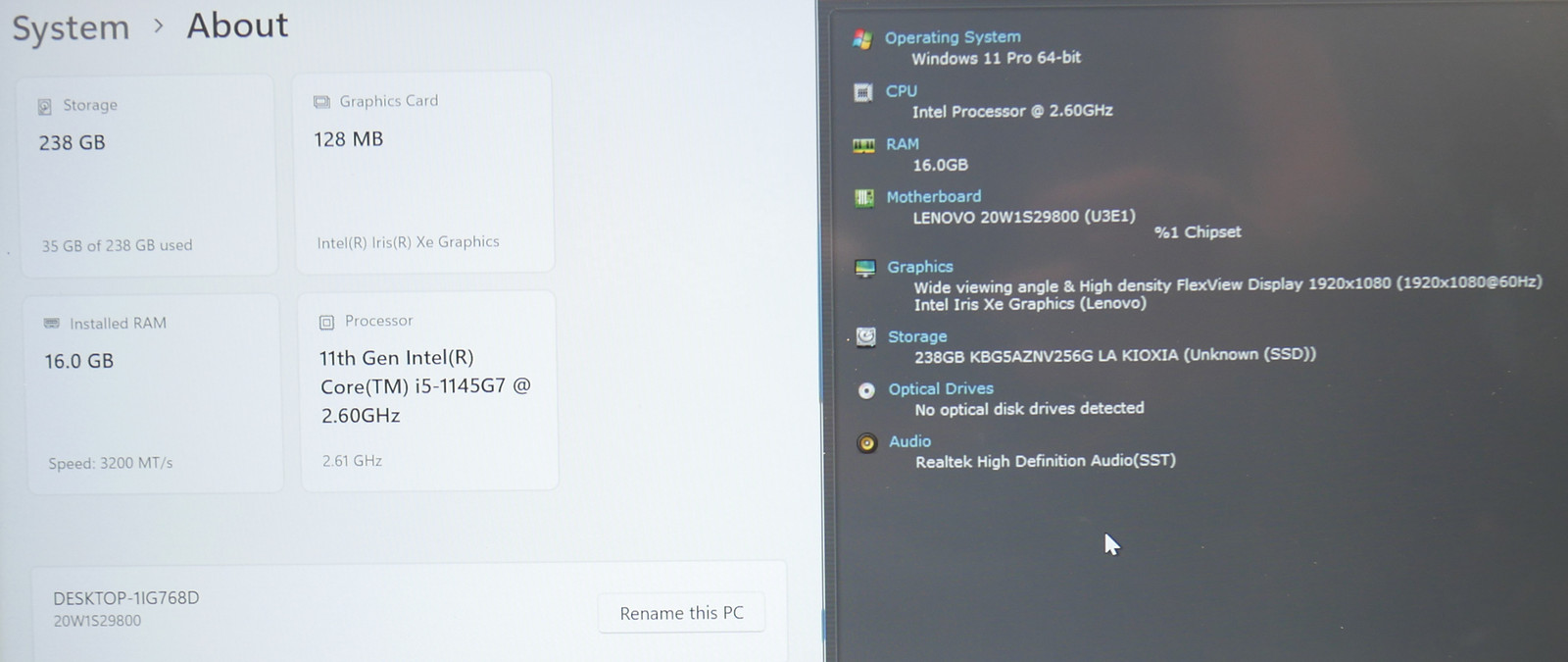Click the Storage card icon in Settings

point(45,106)
